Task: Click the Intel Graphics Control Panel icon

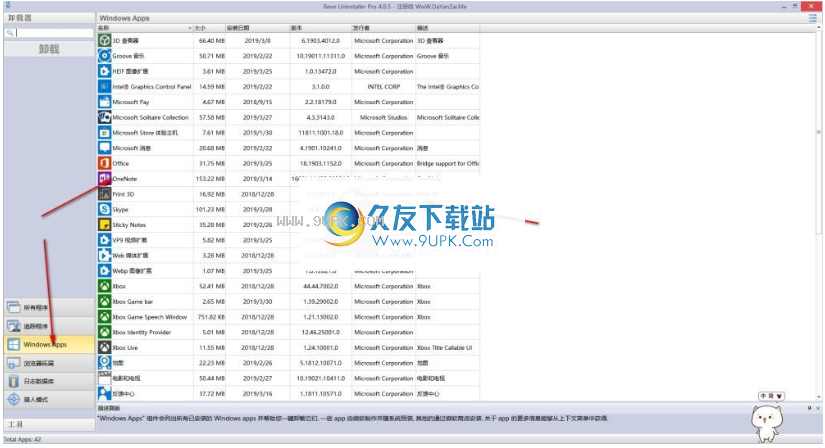Action: tap(105, 86)
